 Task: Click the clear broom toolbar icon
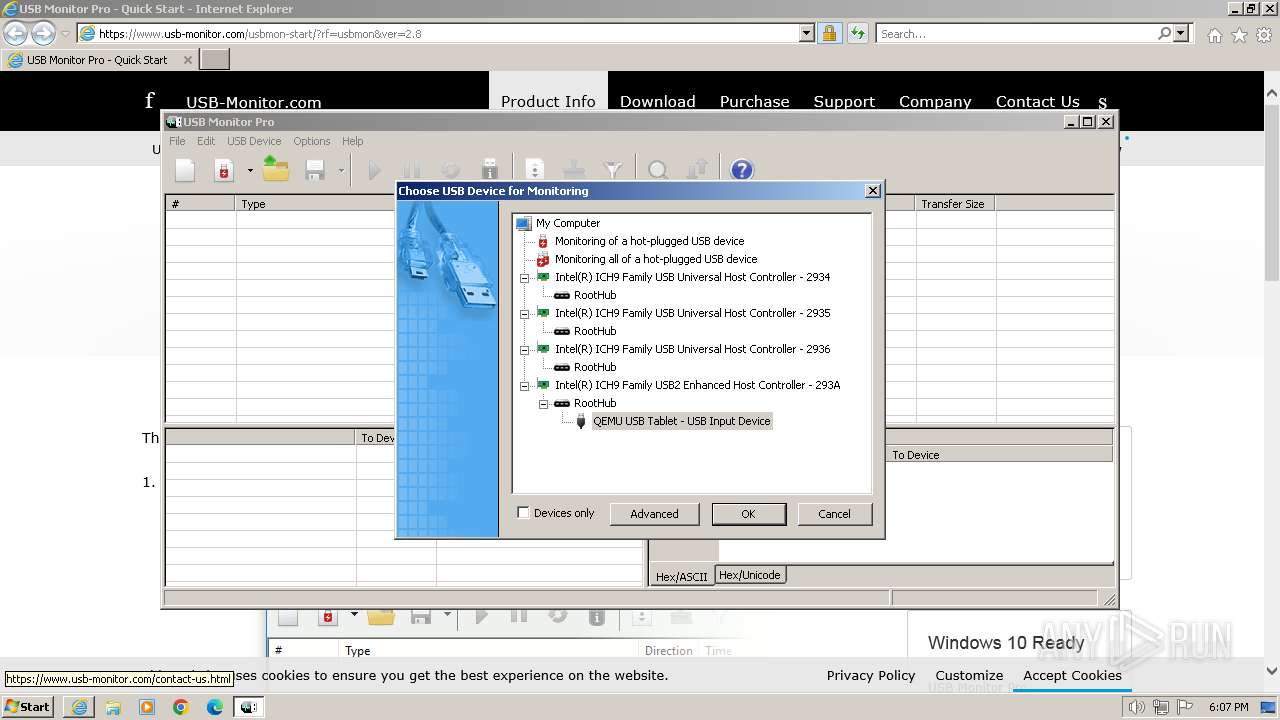click(x=574, y=170)
